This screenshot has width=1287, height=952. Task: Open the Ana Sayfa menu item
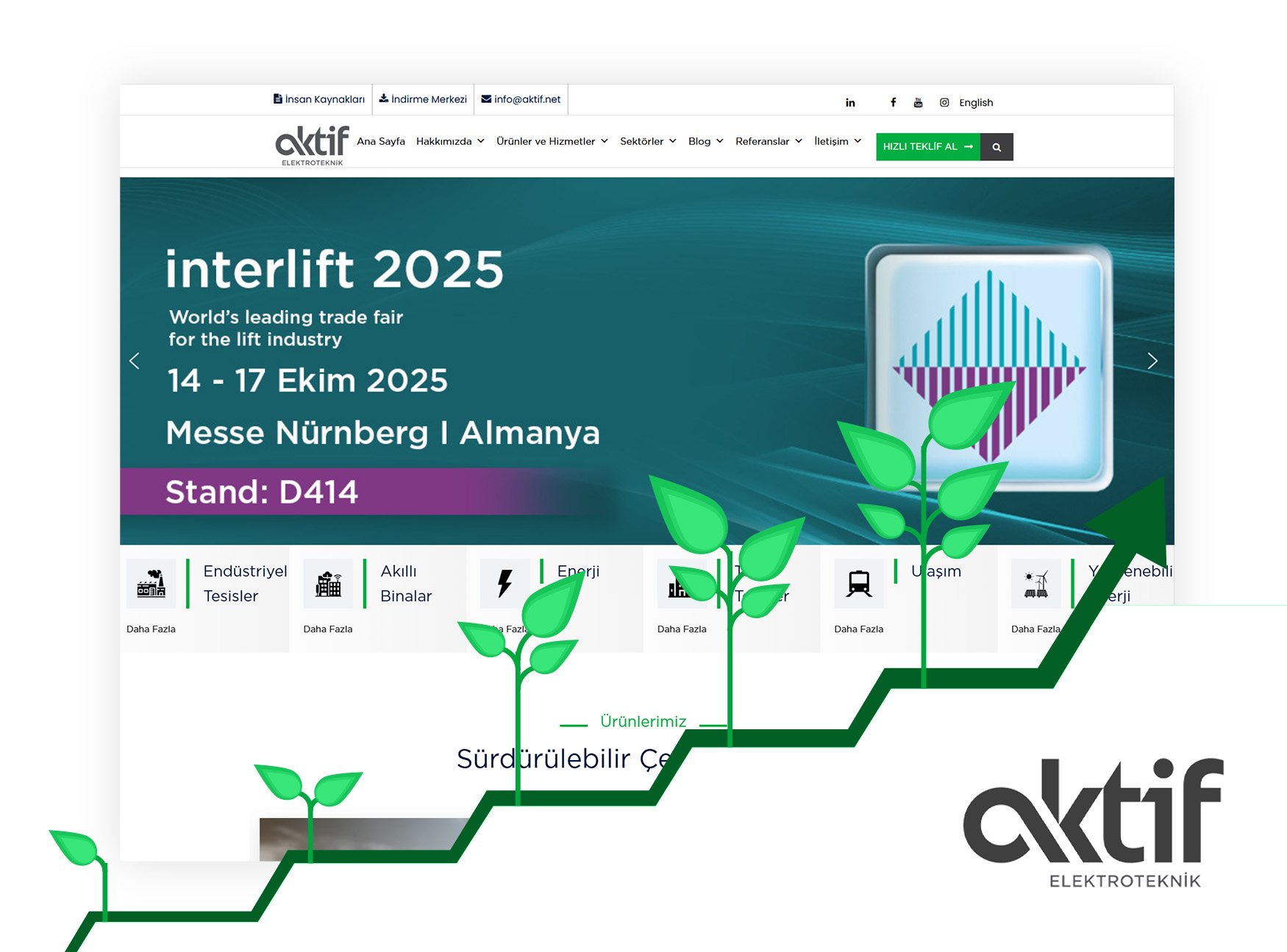click(x=381, y=141)
